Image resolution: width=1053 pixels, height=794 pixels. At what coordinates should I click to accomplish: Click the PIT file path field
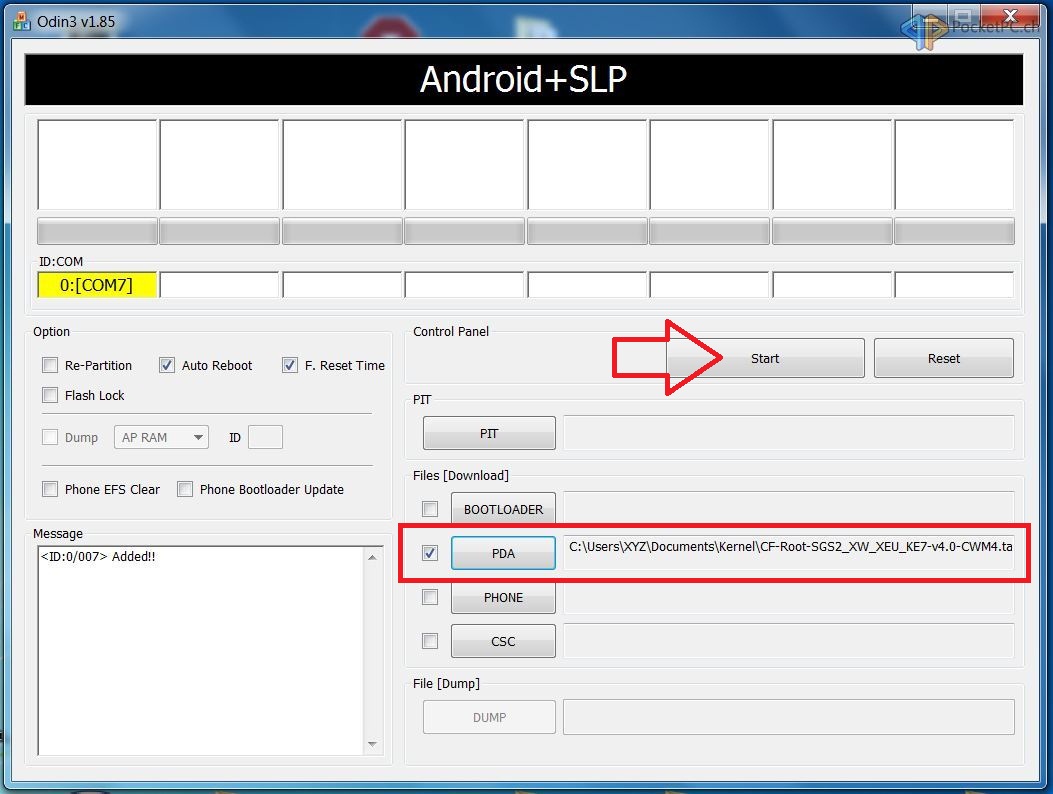point(788,433)
